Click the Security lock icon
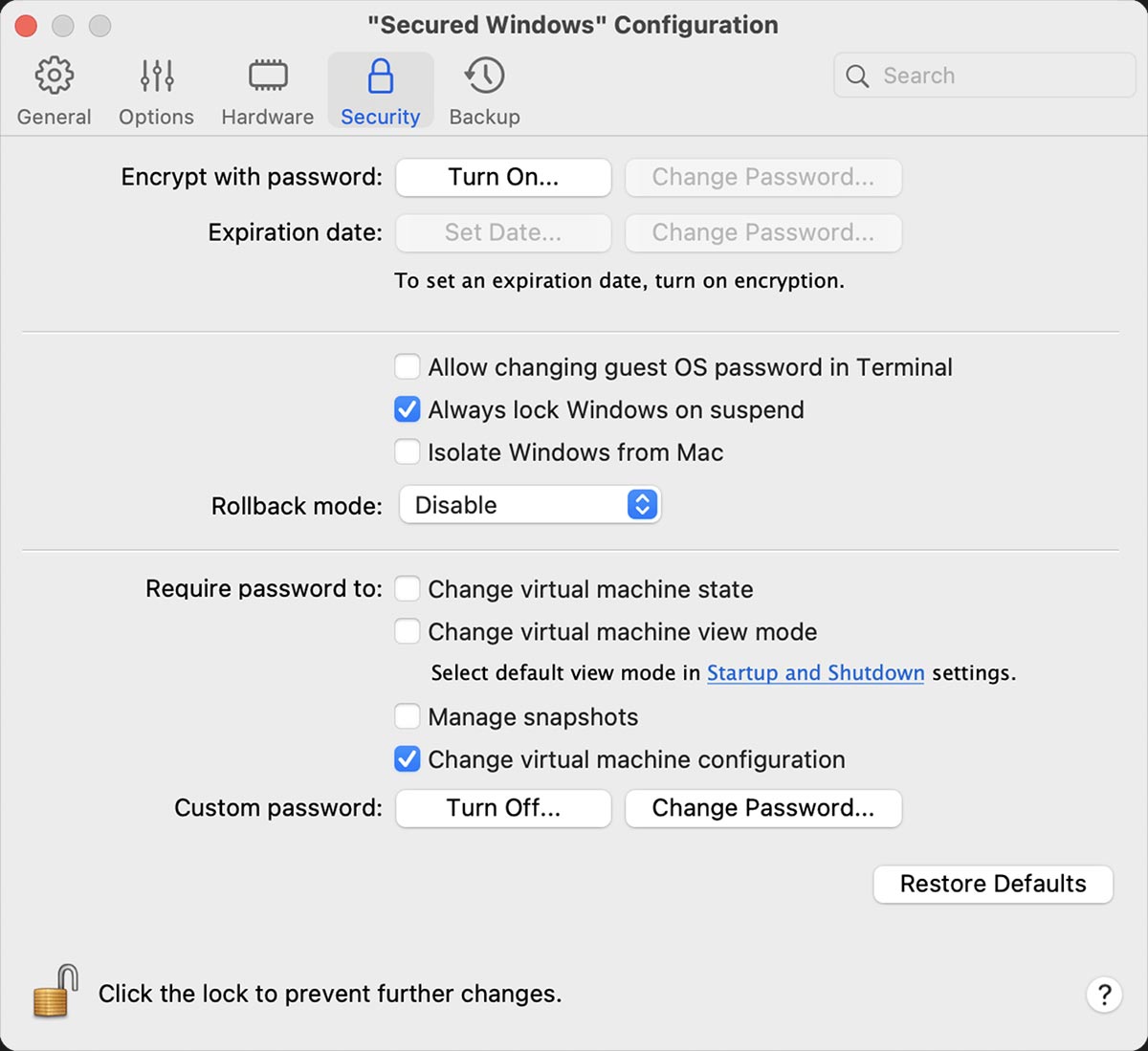 380,75
